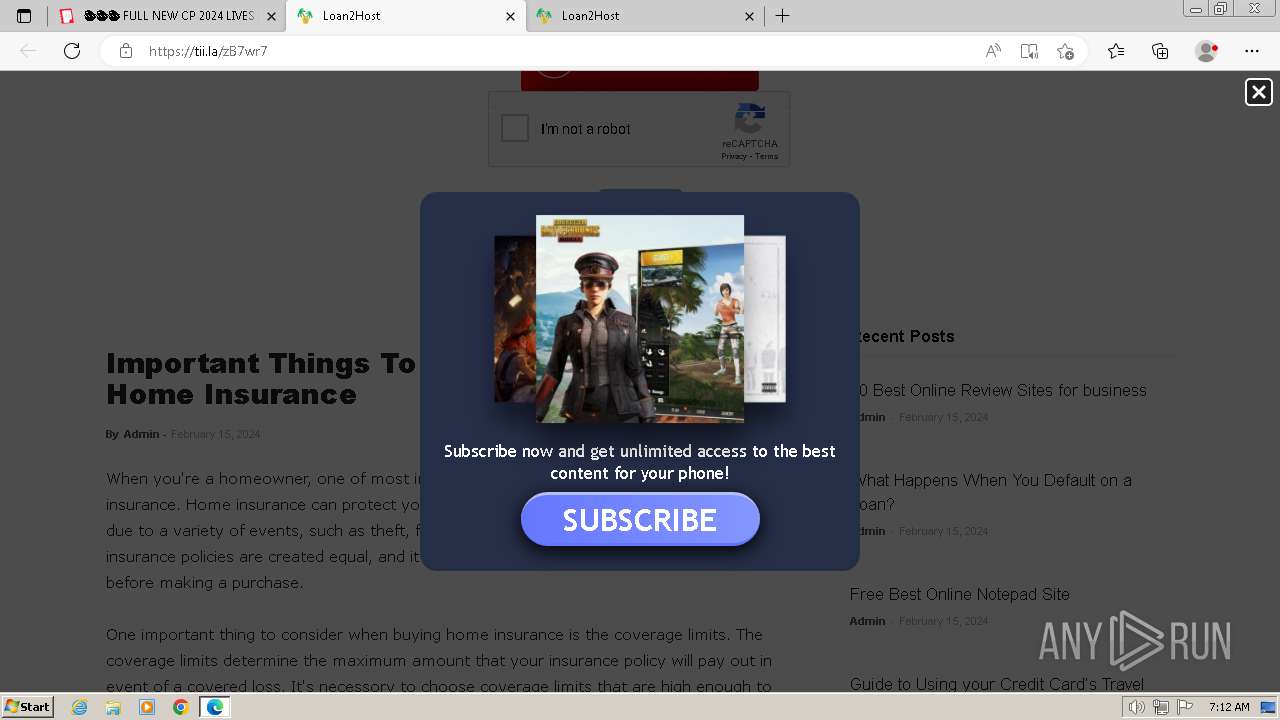Toggle Read aloud icon in address bar
Screen dimensions: 1280x720
[x=993, y=51]
